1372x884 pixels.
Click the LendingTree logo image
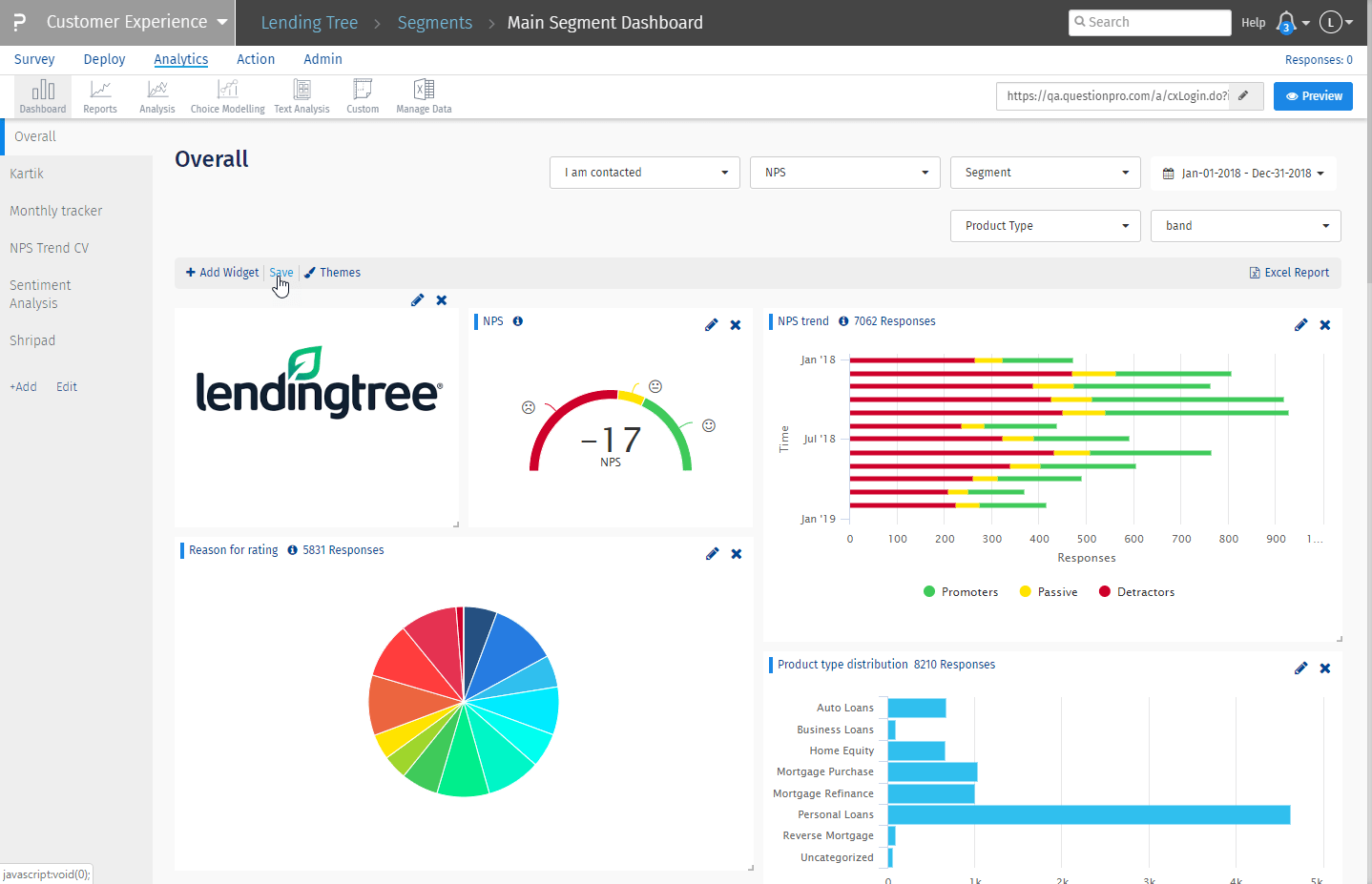coord(319,382)
